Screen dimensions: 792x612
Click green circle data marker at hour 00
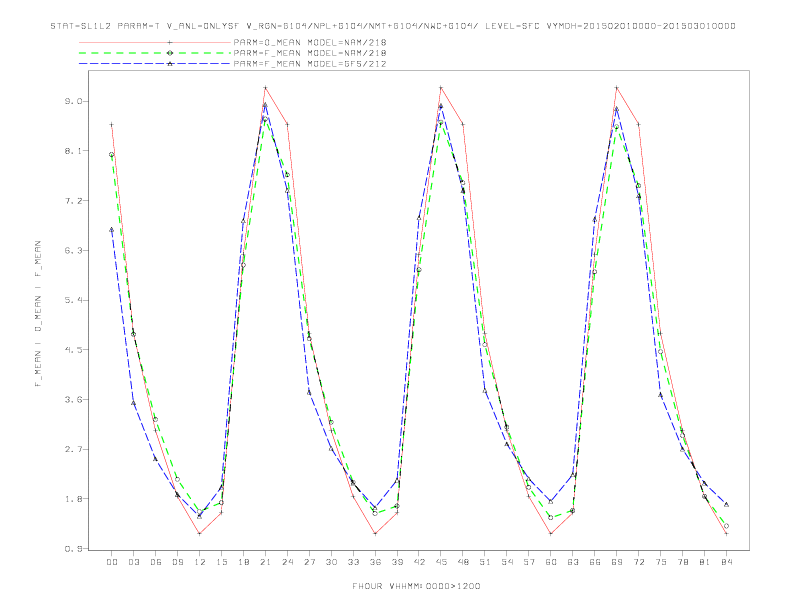[112, 155]
